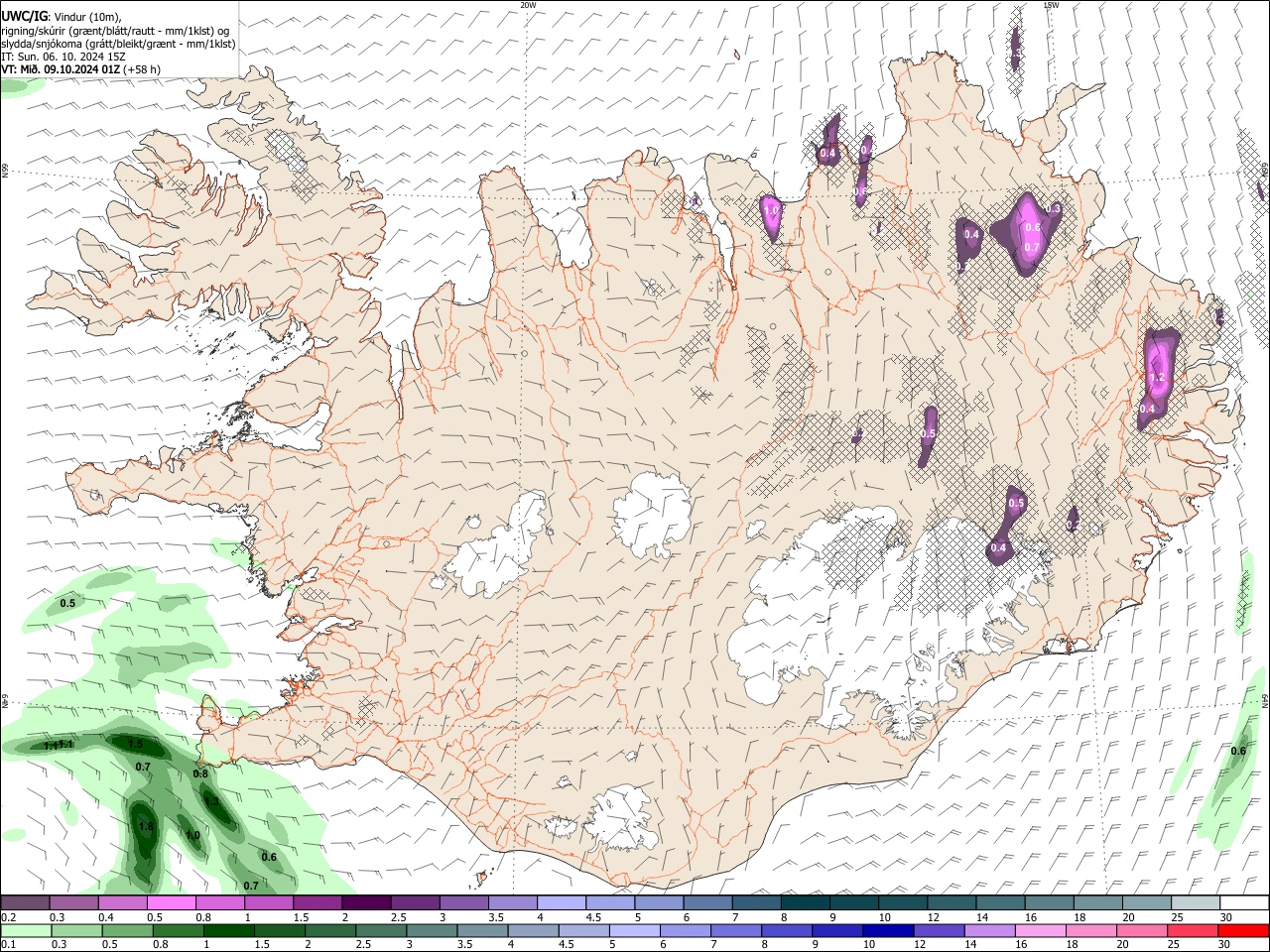Image resolution: width=1270 pixels, height=952 pixels.
Task: Select the bright pink snow swatch from 0.5 to 0.8
Action: [171, 902]
